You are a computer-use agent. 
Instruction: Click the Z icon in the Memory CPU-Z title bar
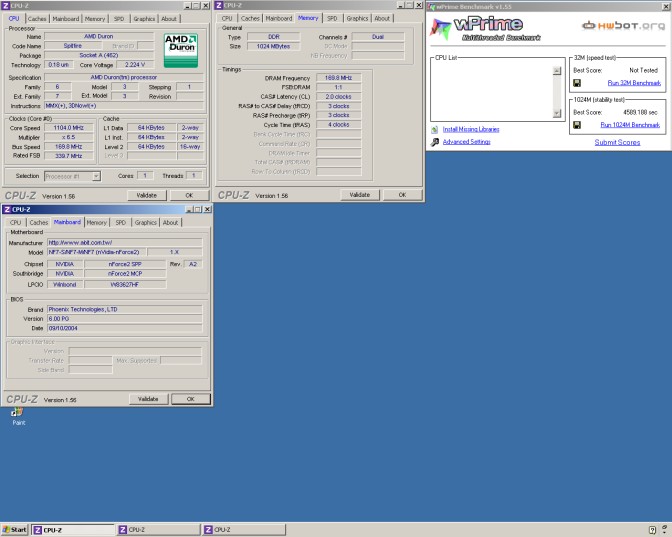[219, 5]
